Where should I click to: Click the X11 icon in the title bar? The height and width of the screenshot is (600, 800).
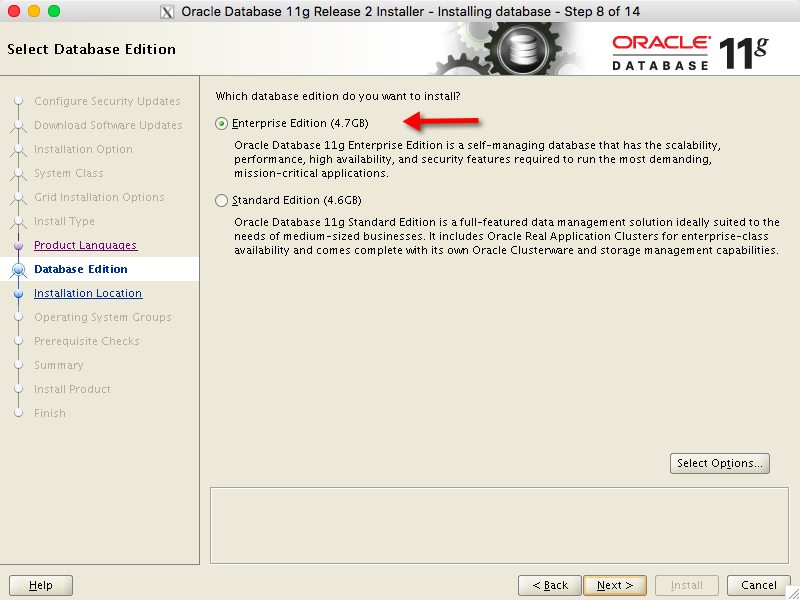[x=168, y=12]
